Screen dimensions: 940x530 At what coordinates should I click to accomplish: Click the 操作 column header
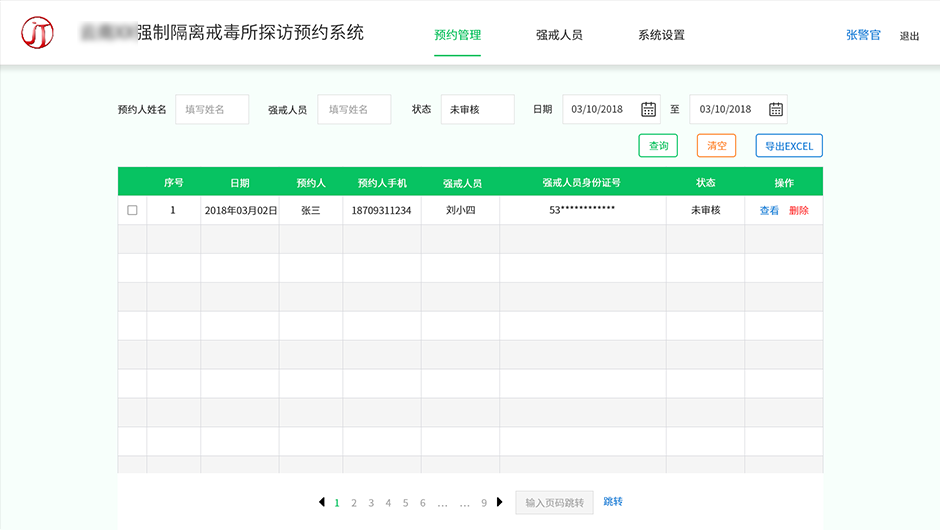coord(784,182)
